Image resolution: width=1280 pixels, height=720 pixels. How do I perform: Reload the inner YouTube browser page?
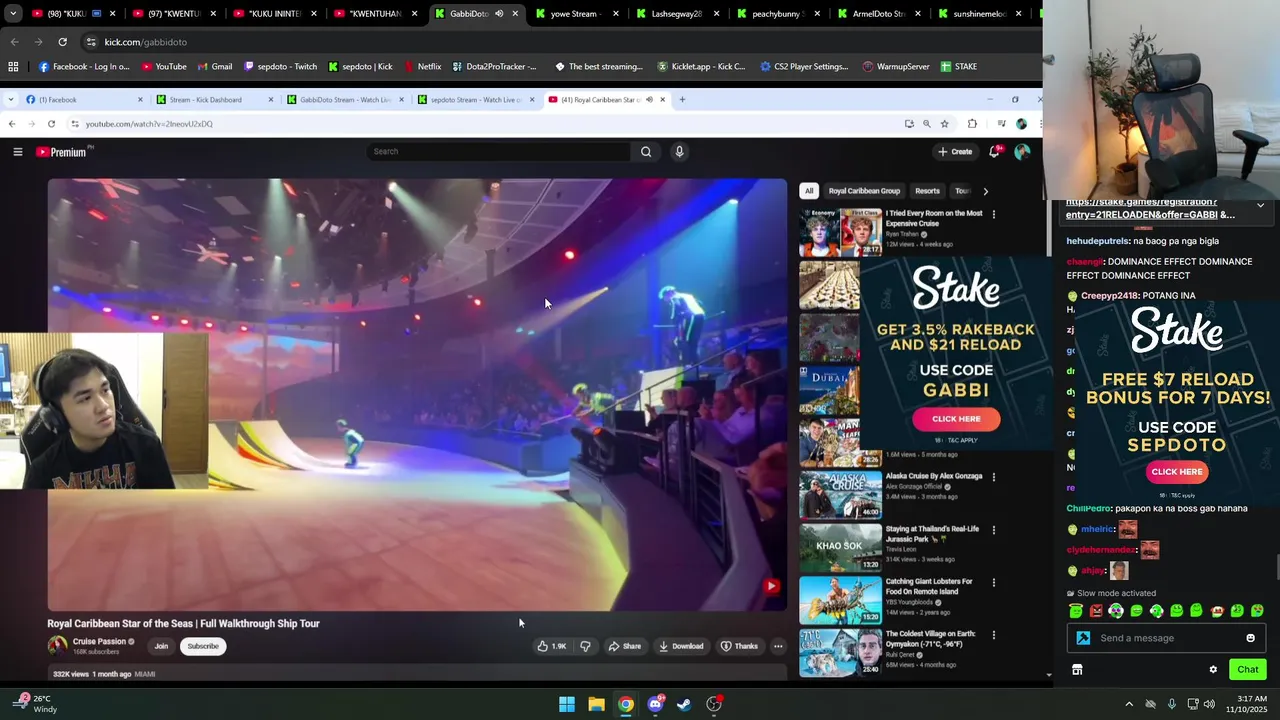51,124
